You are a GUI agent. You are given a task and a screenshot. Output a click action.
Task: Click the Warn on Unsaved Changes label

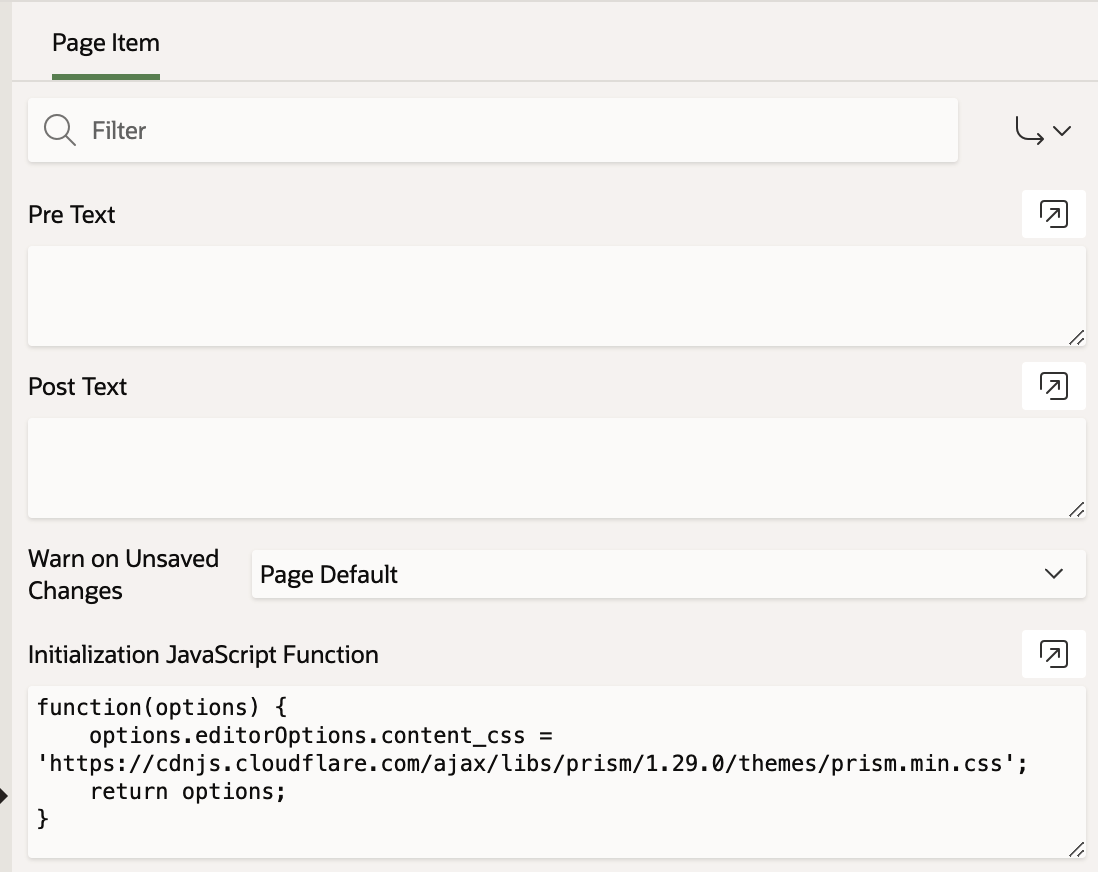click(x=123, y=574)
